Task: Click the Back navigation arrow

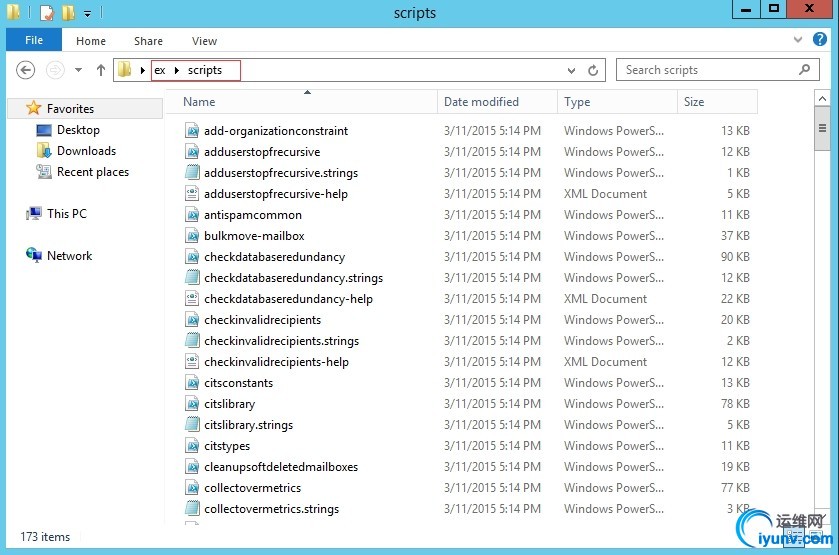Action: tap(25, 70)
